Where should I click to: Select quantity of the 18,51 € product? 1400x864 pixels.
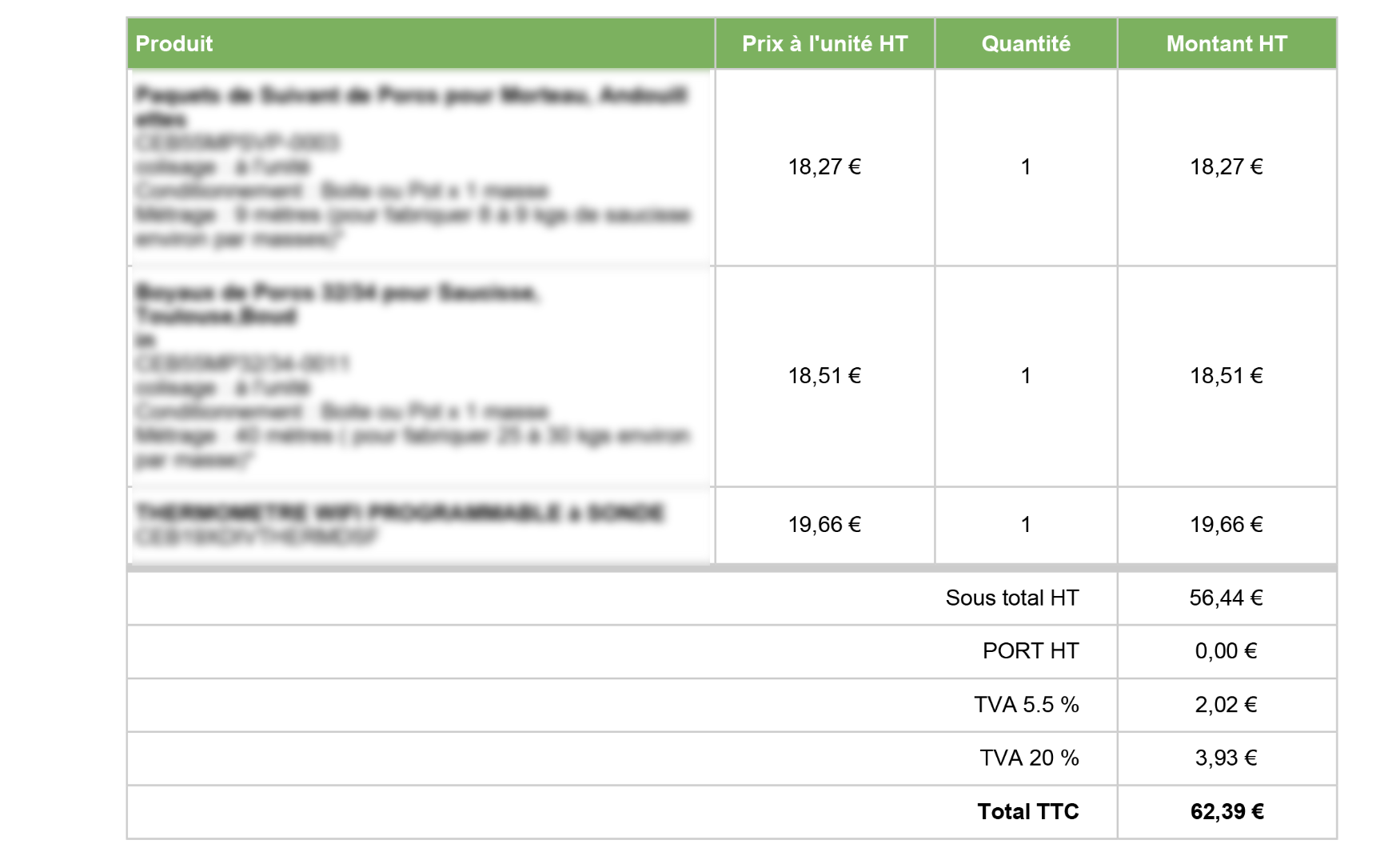tap(1026, 376)
